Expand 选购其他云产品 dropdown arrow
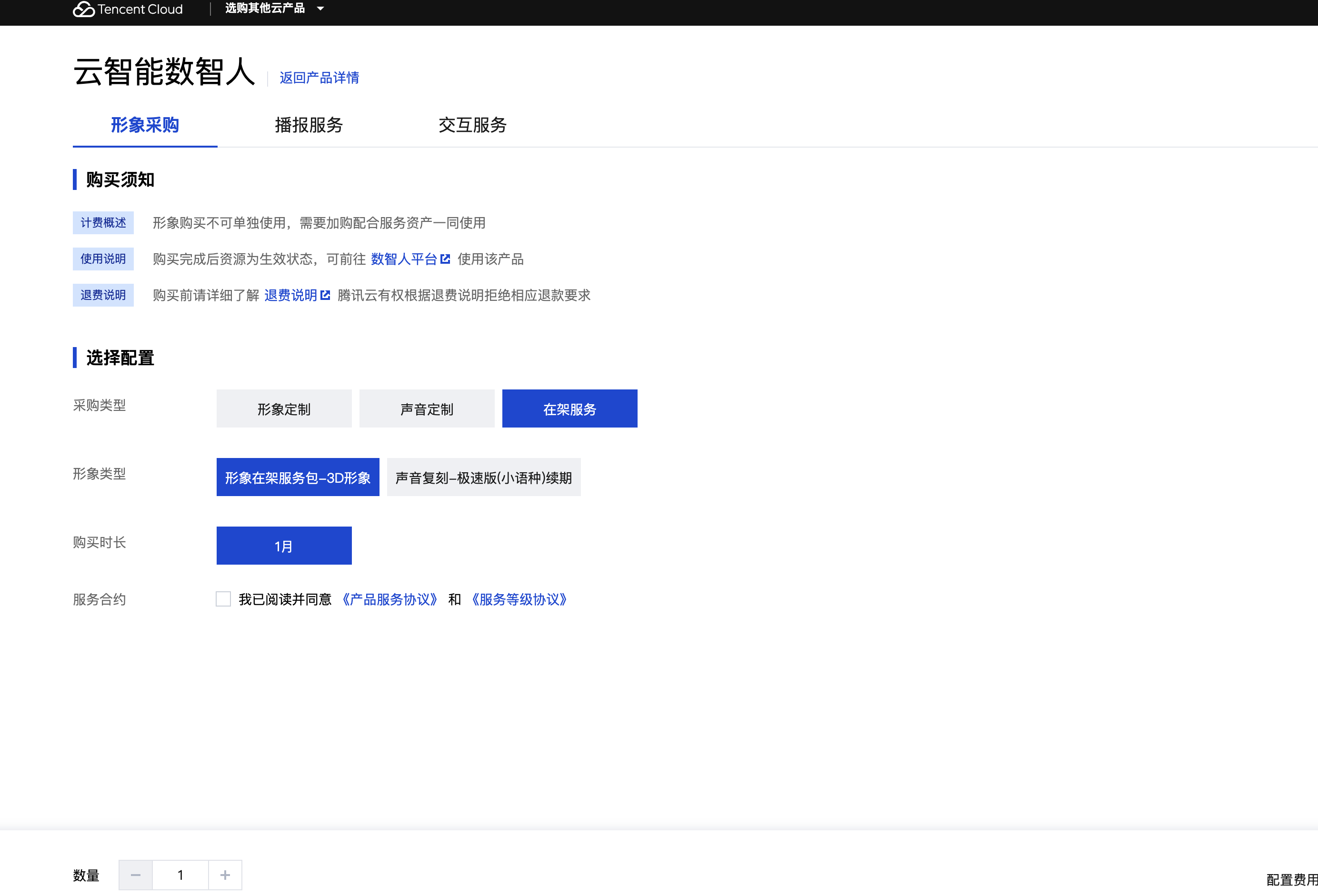This screenshot has height=896, width=1318. [320, 9]
